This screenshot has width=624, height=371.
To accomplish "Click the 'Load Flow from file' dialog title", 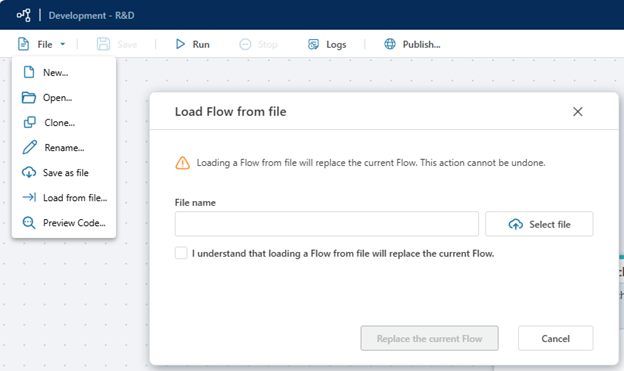I will point(231,111).
